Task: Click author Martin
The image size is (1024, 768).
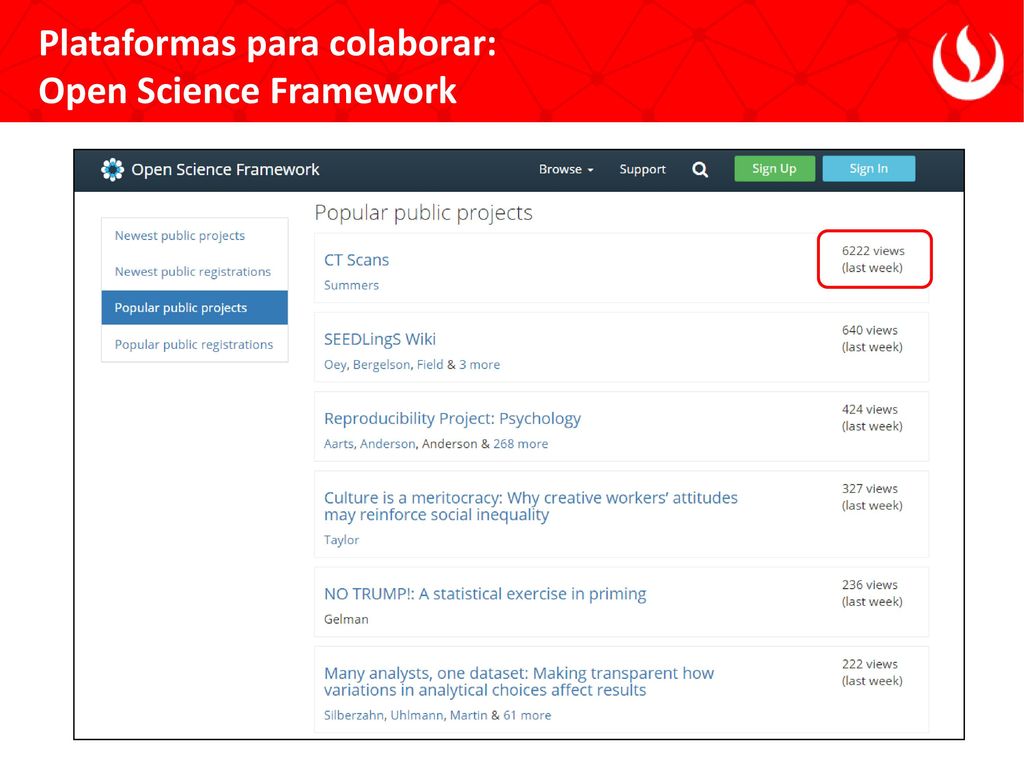Action: click(468, 716)
